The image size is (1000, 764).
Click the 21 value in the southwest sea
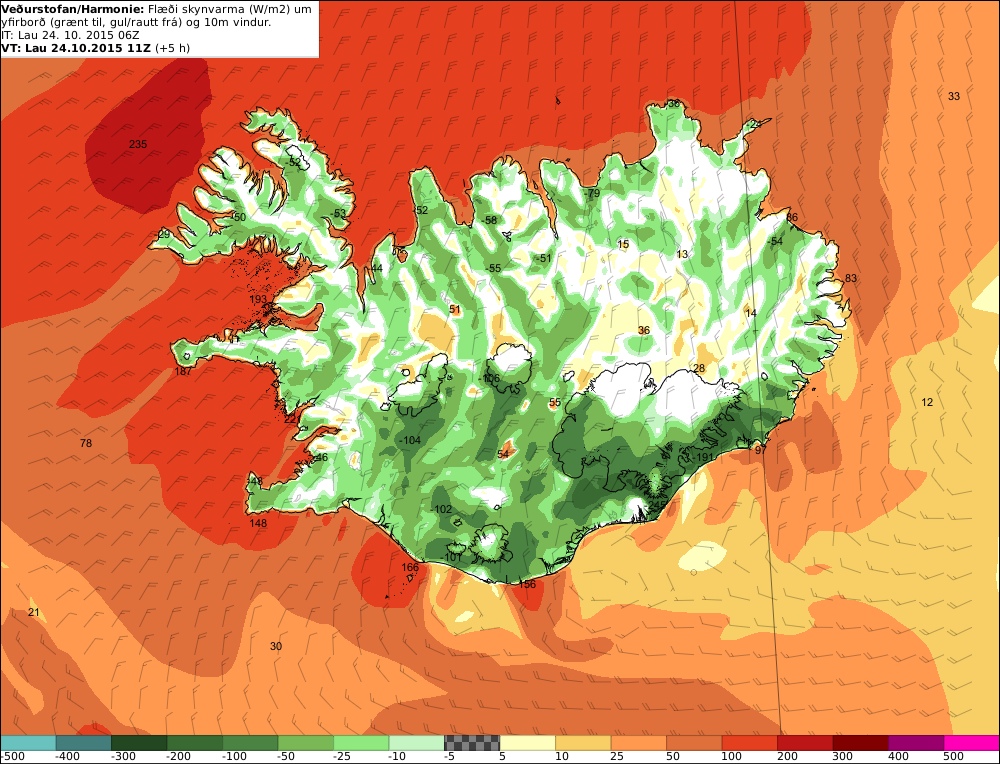pos(33,612)
